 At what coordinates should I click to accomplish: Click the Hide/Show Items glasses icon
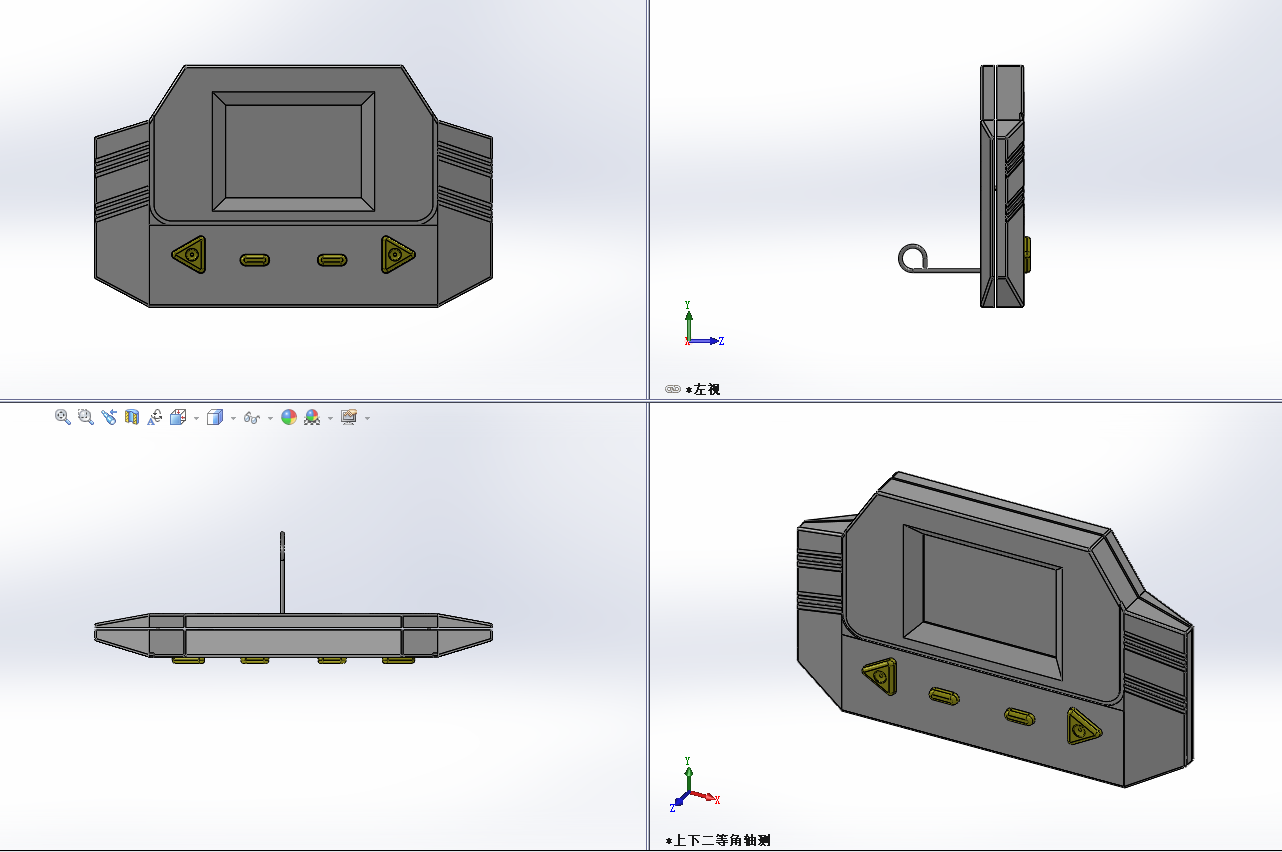(x=252, y=418)
